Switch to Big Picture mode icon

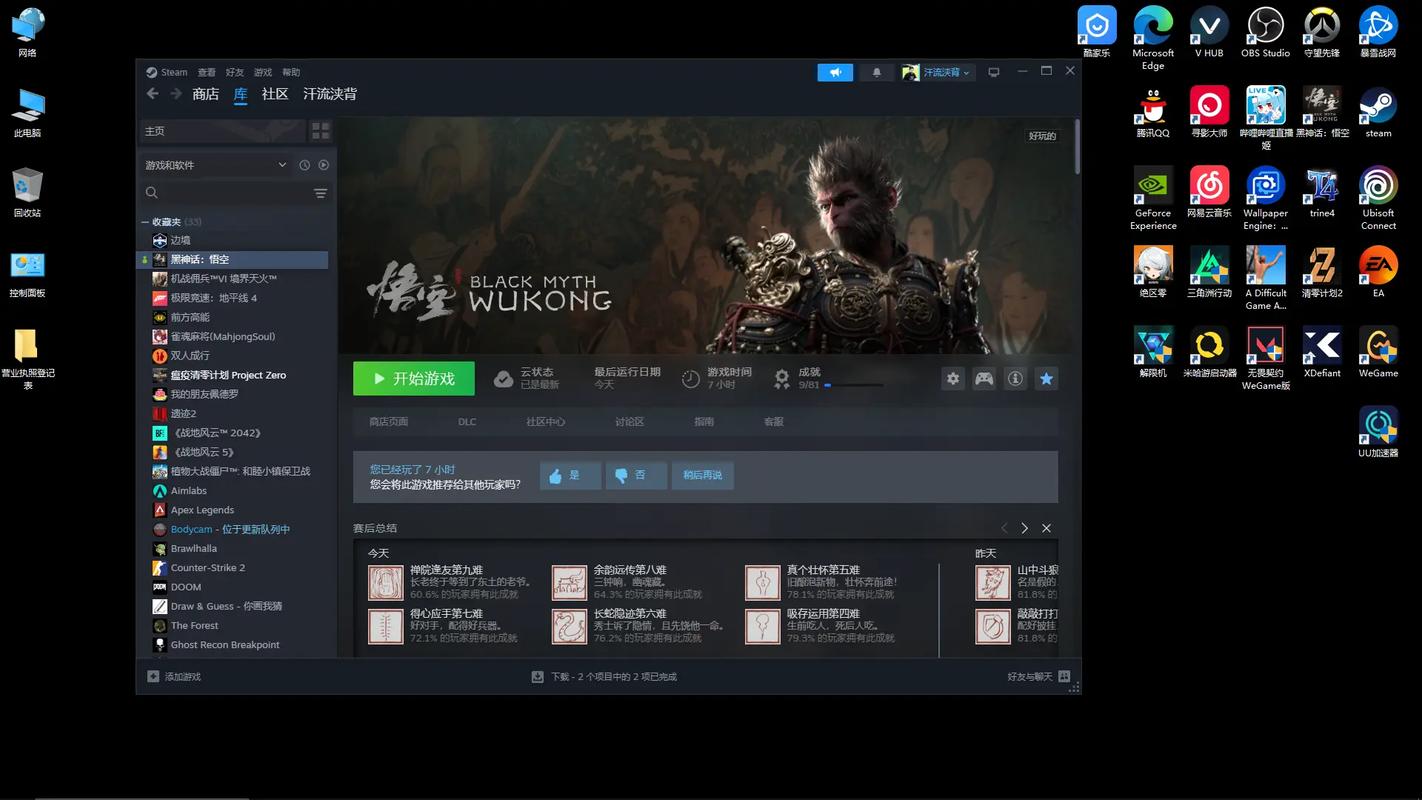993,72
